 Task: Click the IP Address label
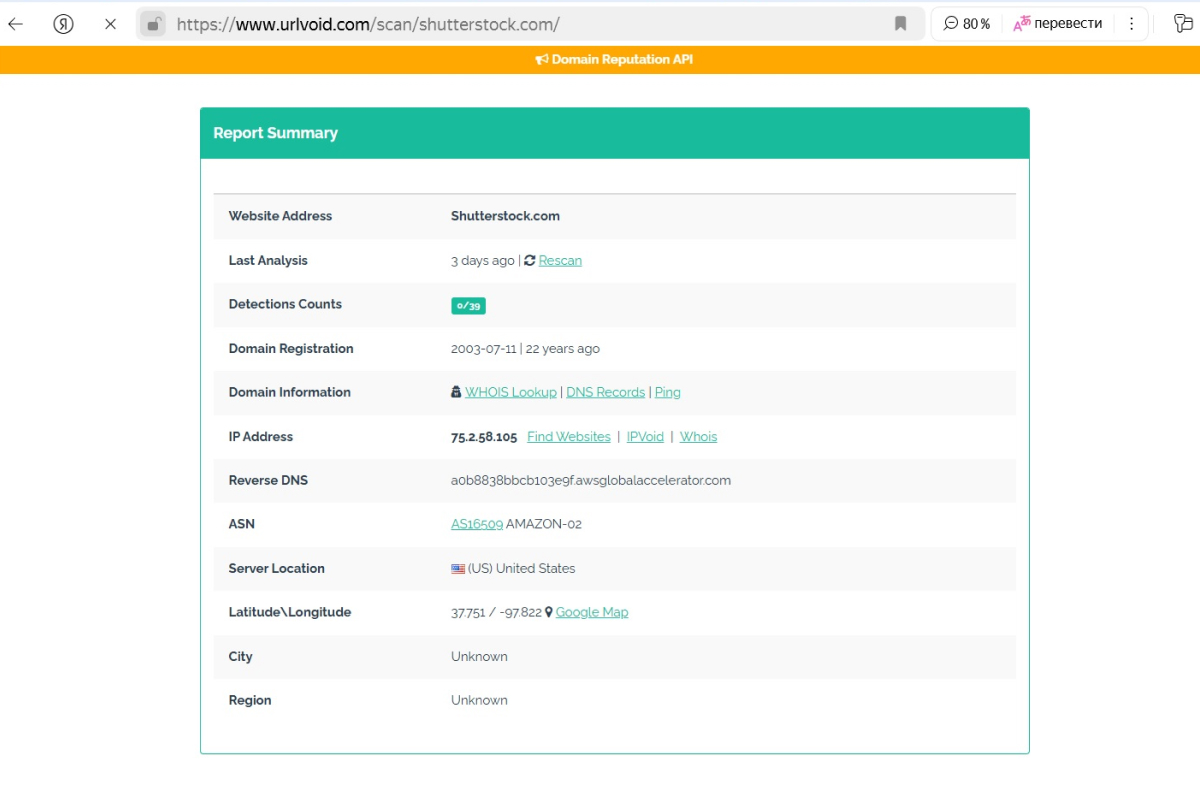pos(261,437)
